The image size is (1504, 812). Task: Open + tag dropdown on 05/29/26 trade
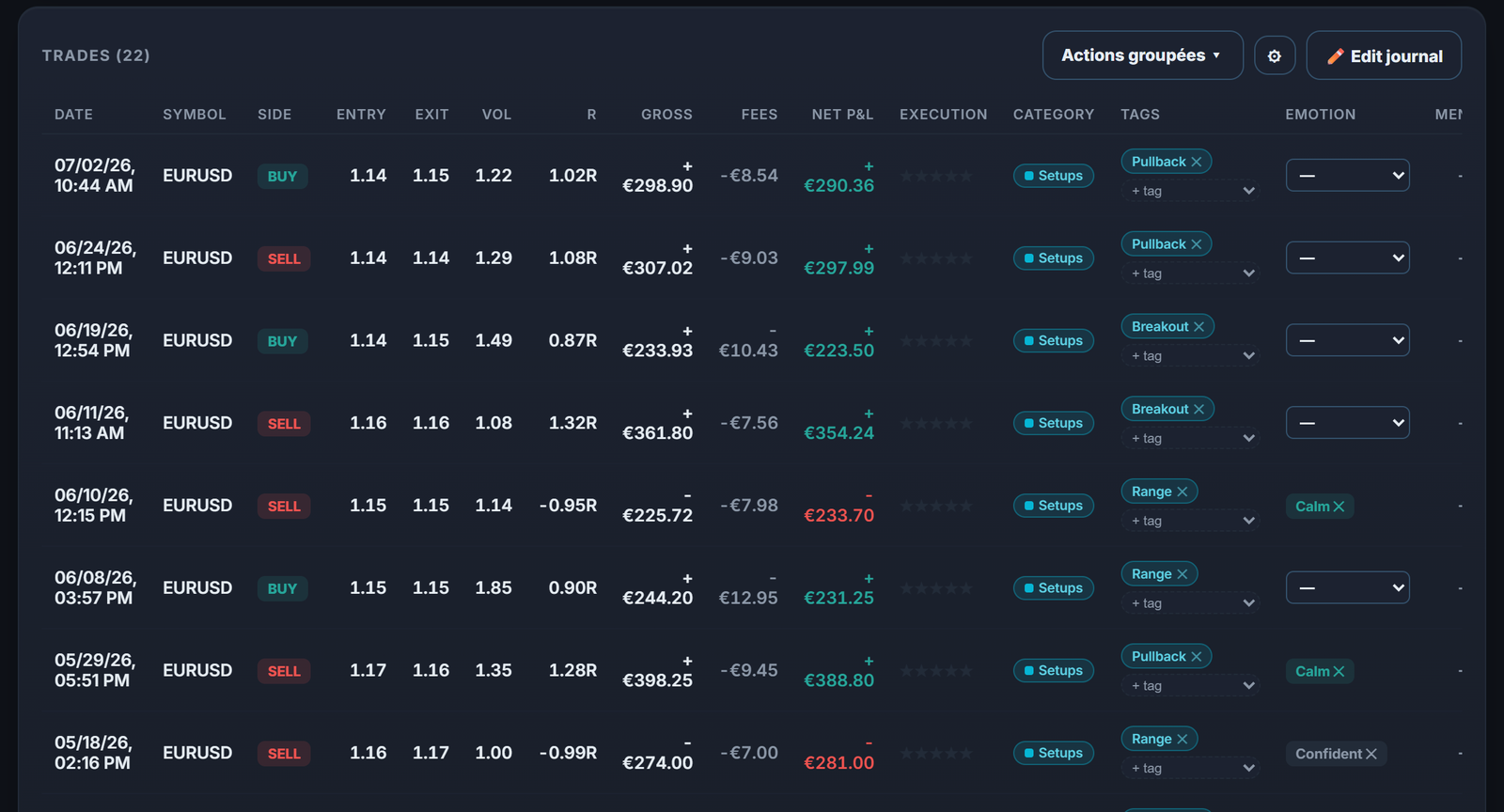click(1191, 686)
